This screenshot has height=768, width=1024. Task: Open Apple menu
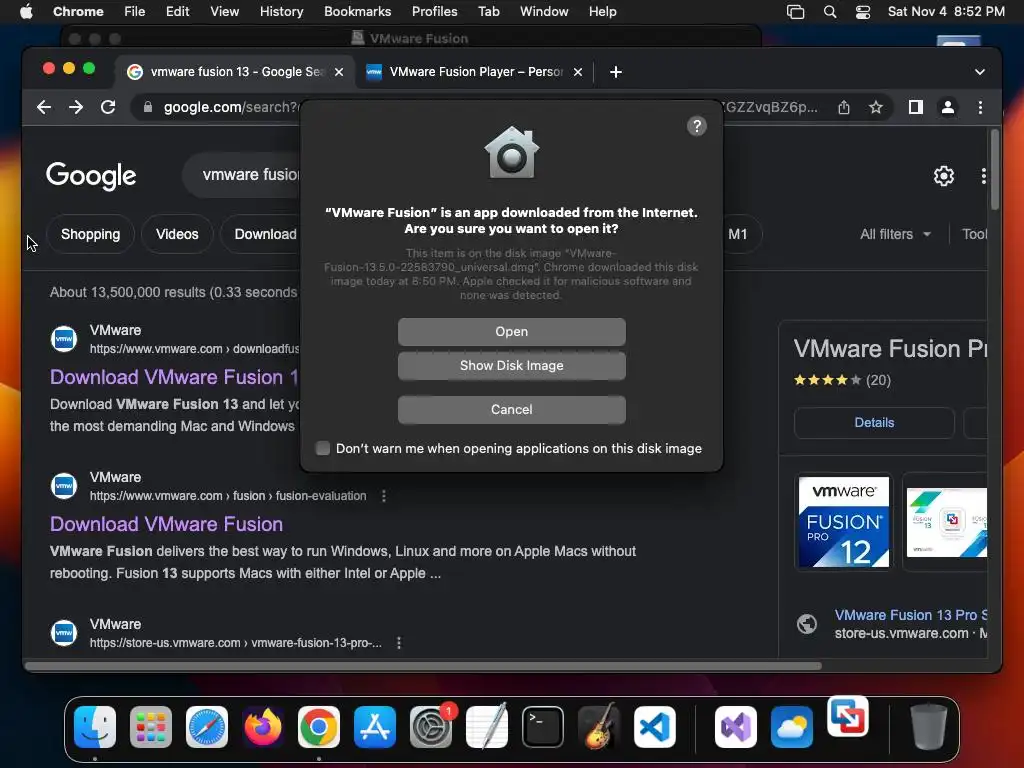(x=26, y=12)
